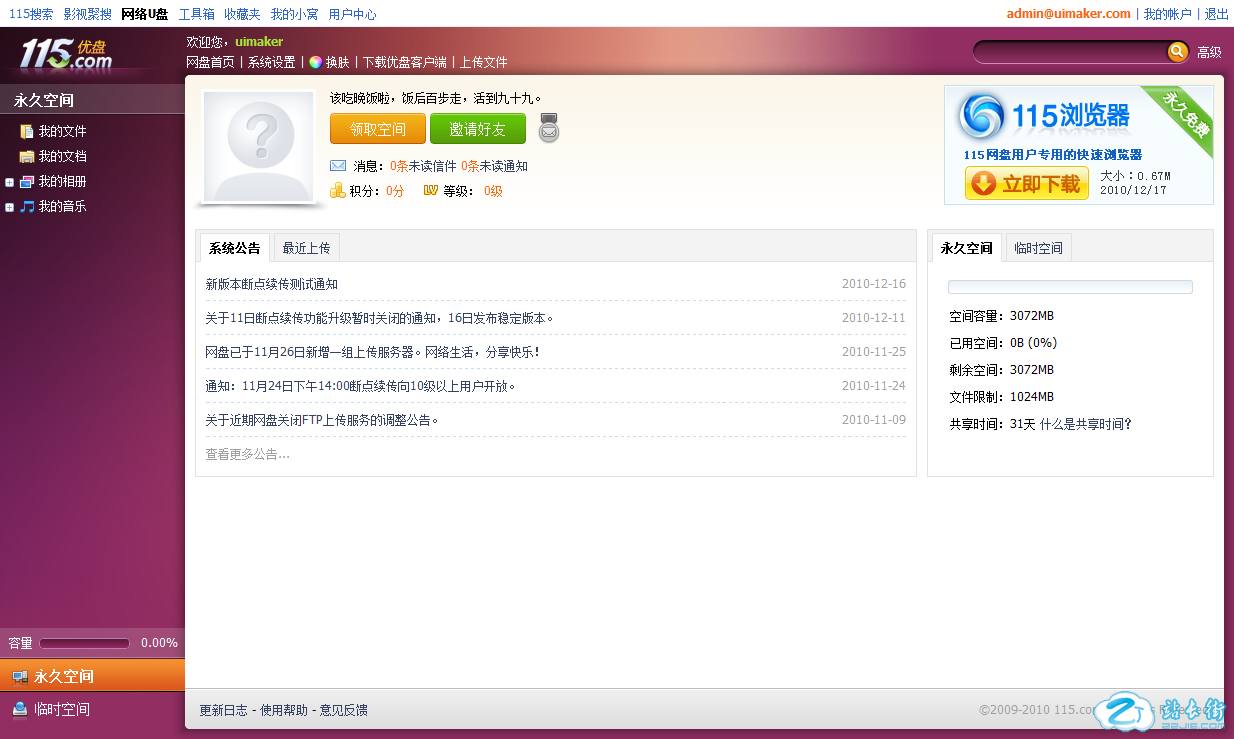Click the mail medal icon beside invite button
Screen dimensions: 1234x739
(x=549, y=128)
